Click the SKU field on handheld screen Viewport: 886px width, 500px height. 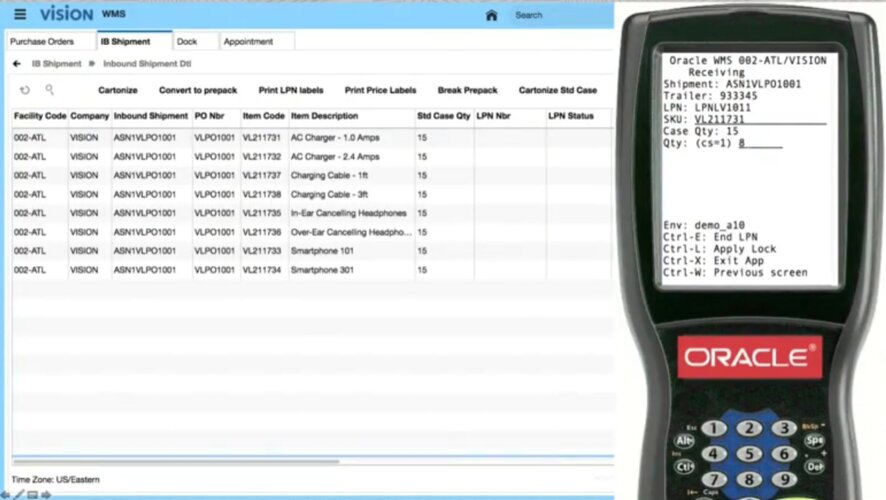[760, 119]
